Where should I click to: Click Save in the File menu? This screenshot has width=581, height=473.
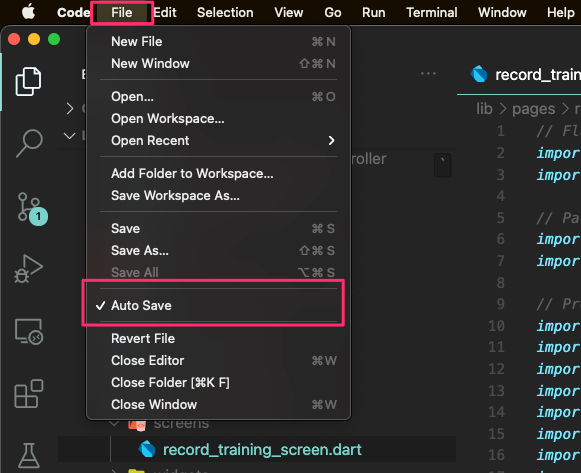[218, 228]
